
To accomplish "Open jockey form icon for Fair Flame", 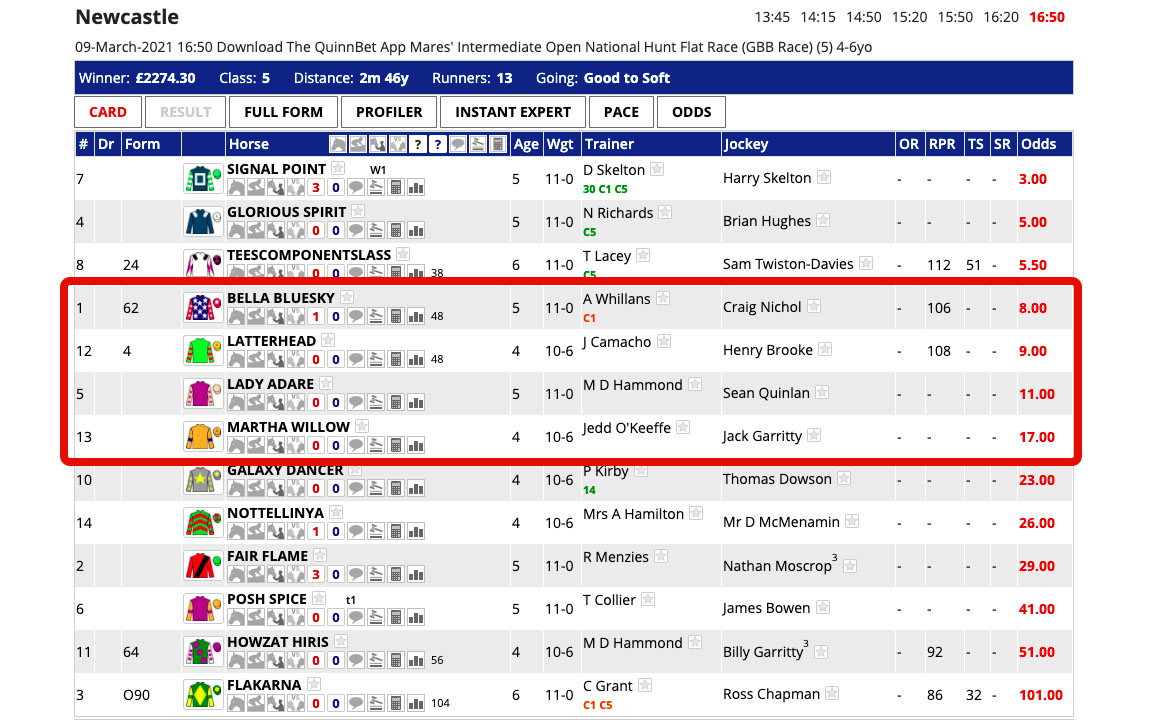I will tap(256, 574).
